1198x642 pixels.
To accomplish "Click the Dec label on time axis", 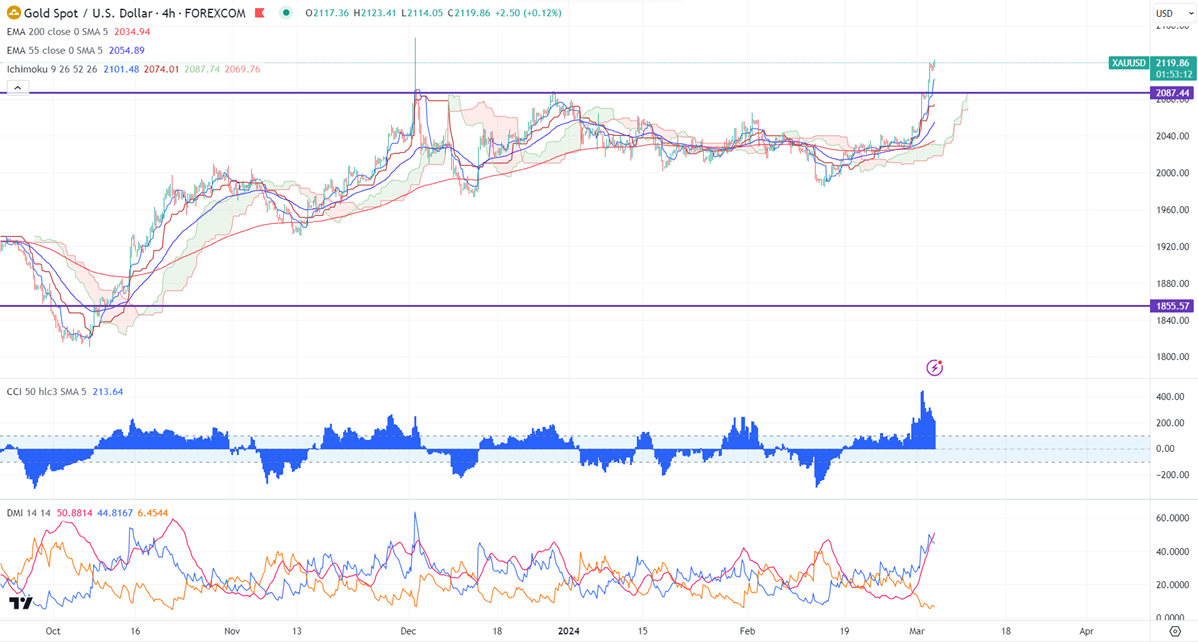I will pyautogui.click(x=409, y=631).
